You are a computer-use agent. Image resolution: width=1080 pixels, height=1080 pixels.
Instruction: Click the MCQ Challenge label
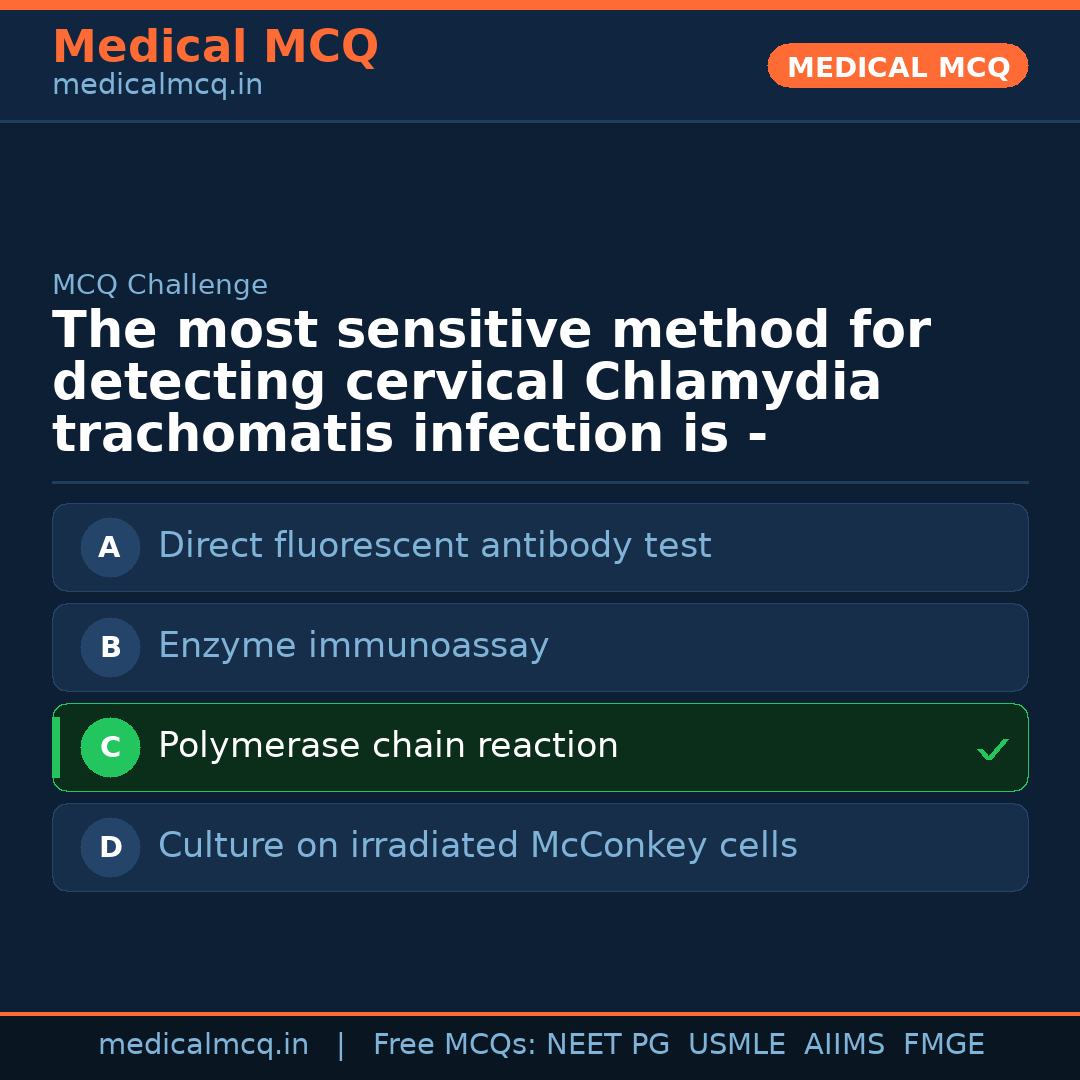click(x=160, y=285)
